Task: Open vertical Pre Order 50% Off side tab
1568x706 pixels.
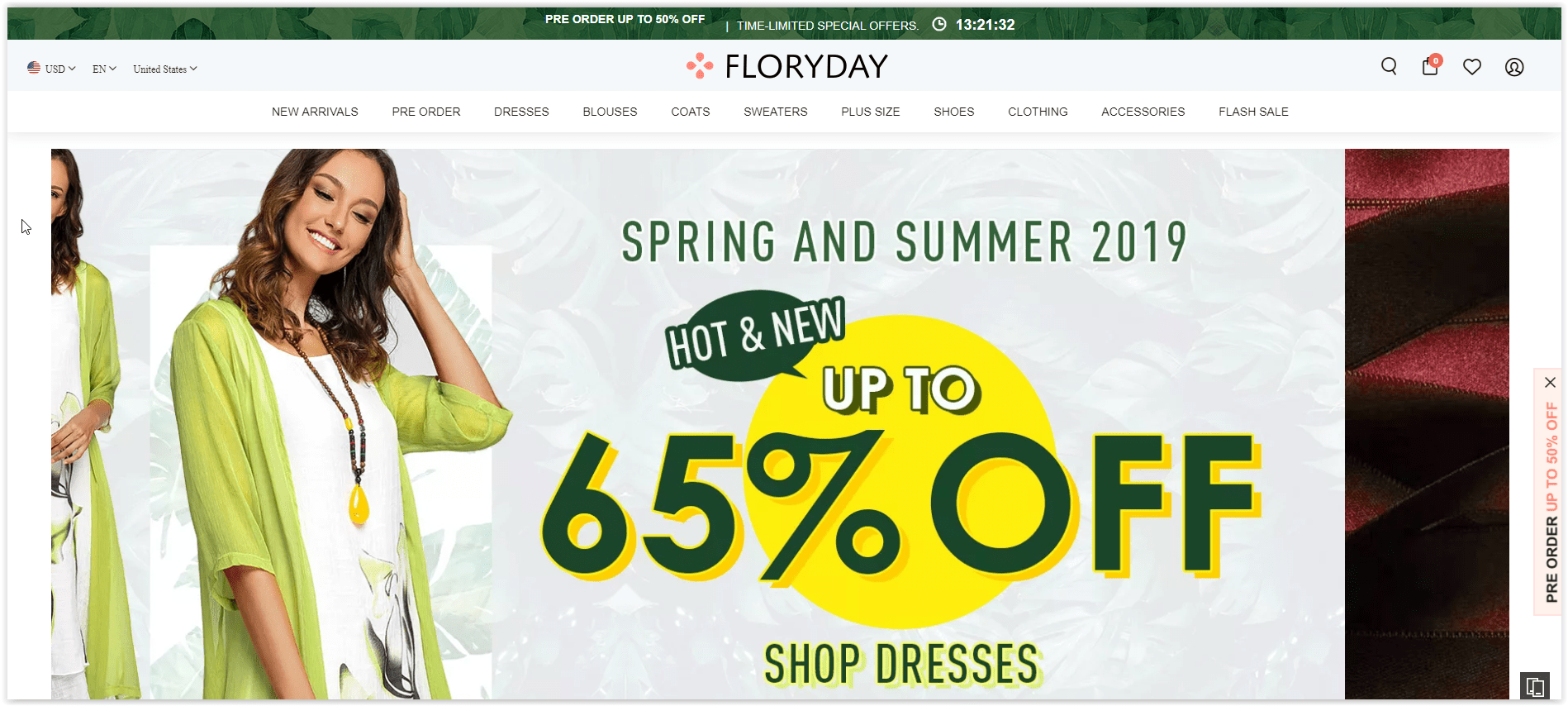Action: pos(1551,502)
